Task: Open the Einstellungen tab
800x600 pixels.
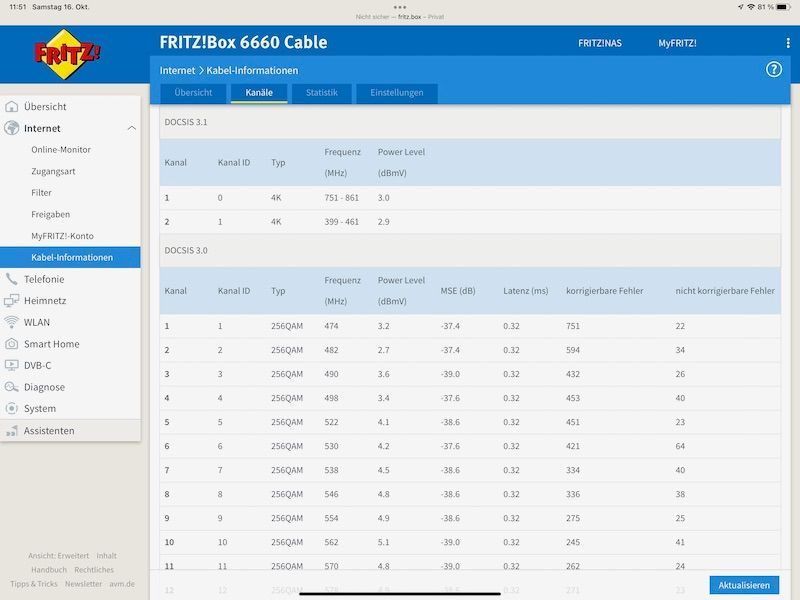Action: (x=396, y=93)
